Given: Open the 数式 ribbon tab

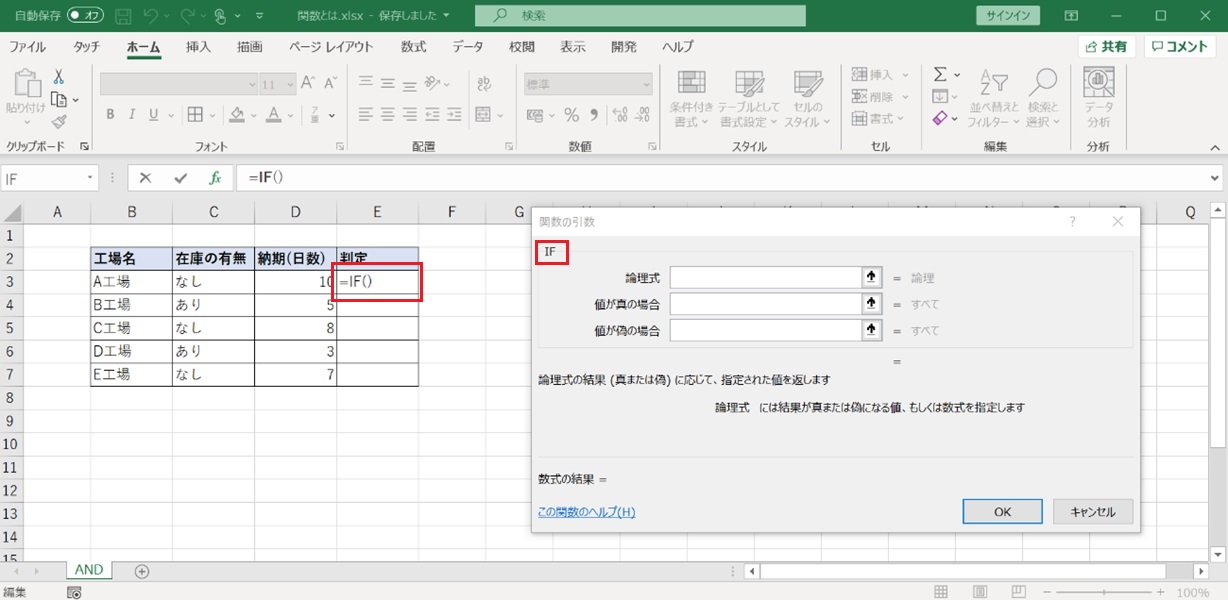Looking at the screenshot, I should pos(413,47).
